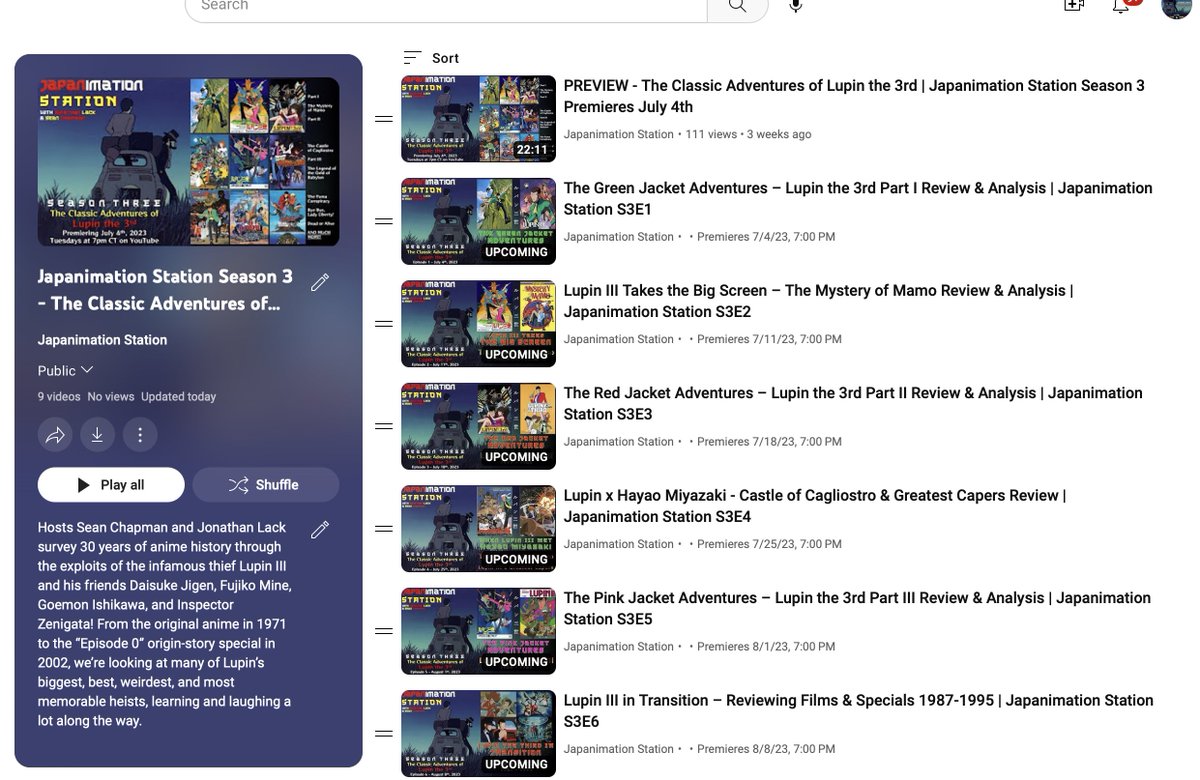Open the Sort menu
1200x780 pixels.
click(x=431, y=58)
